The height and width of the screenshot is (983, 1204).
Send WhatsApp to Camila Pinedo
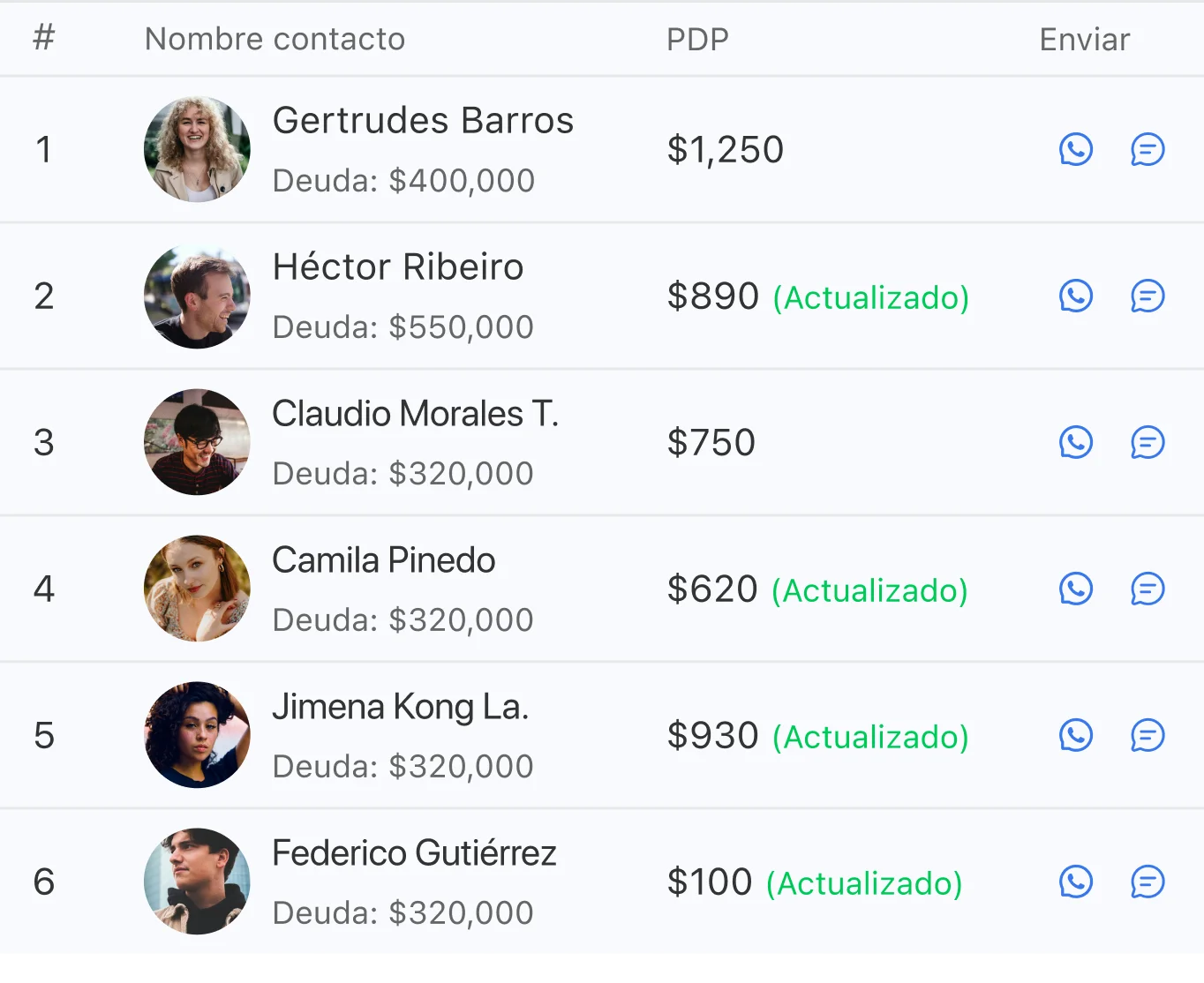point(1075,589)
